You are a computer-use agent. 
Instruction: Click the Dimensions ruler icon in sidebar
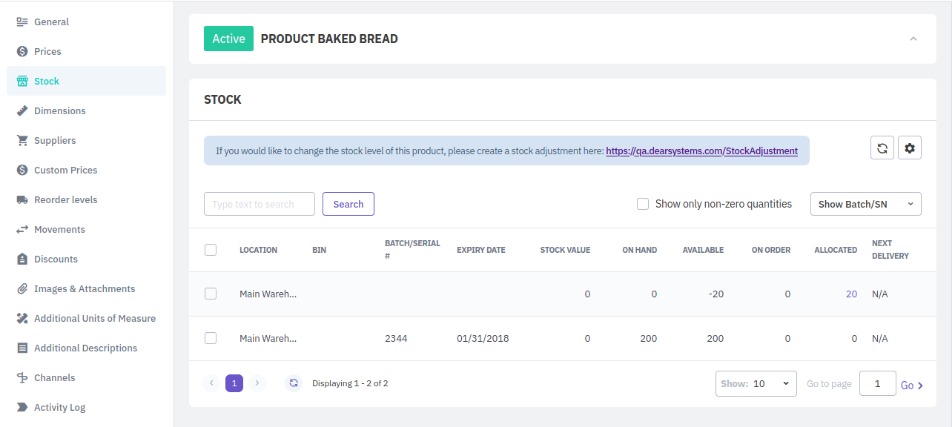tap(22, 111)
